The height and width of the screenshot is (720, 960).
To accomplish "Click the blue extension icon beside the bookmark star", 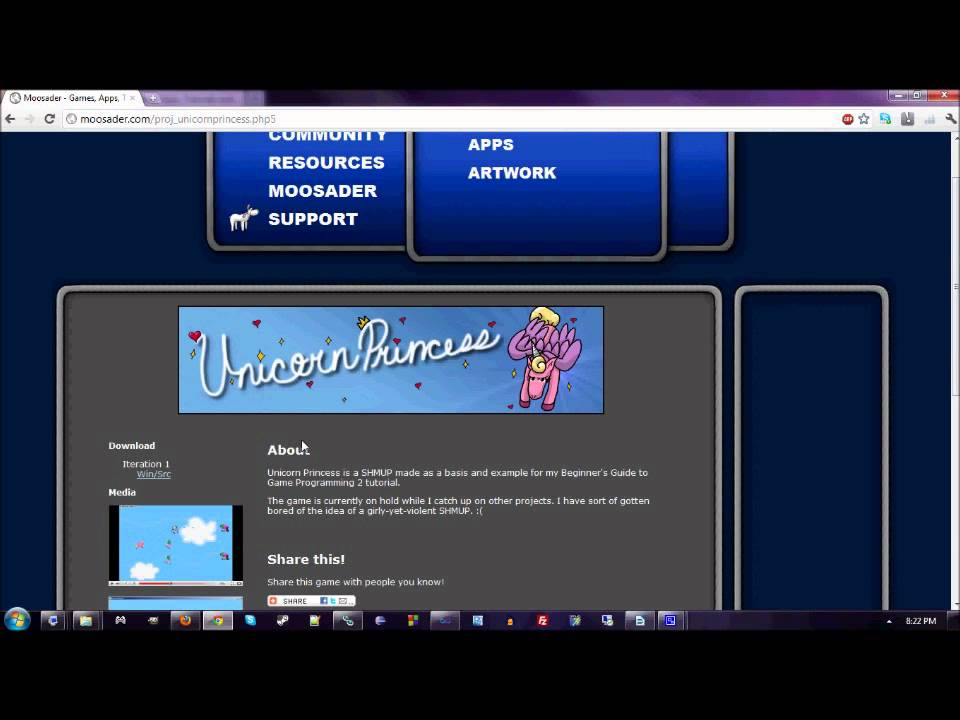I will pos(885,119).
